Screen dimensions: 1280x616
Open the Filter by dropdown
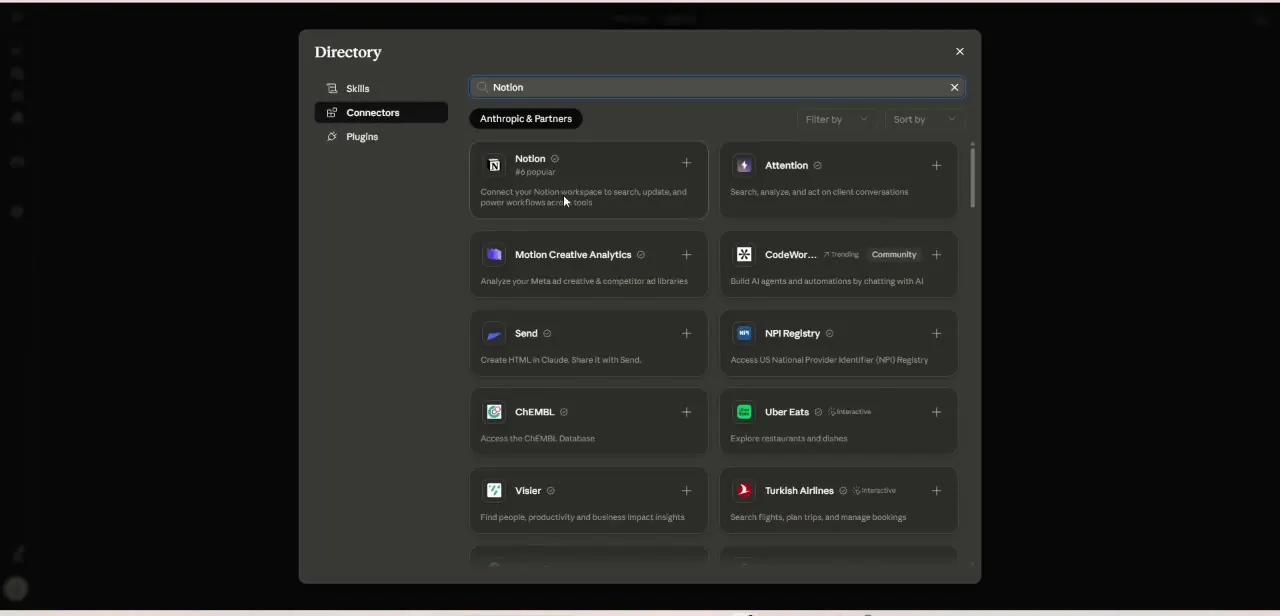click(837, 119)
